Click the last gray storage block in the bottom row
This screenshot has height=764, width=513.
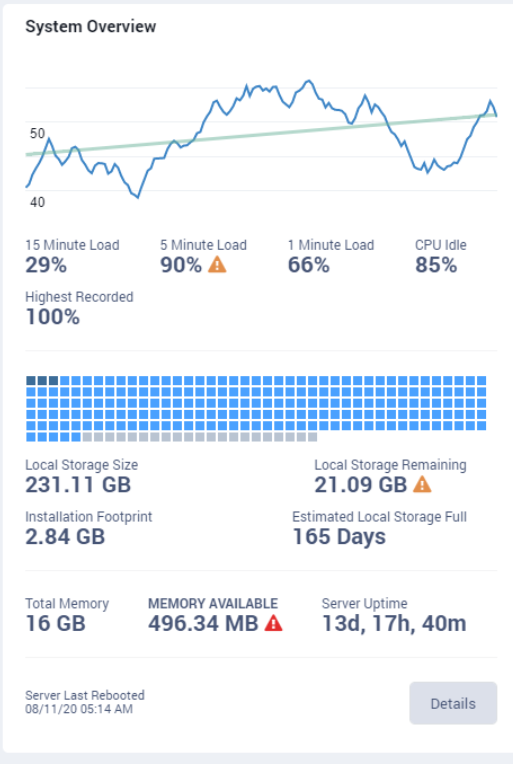[312, 437]
